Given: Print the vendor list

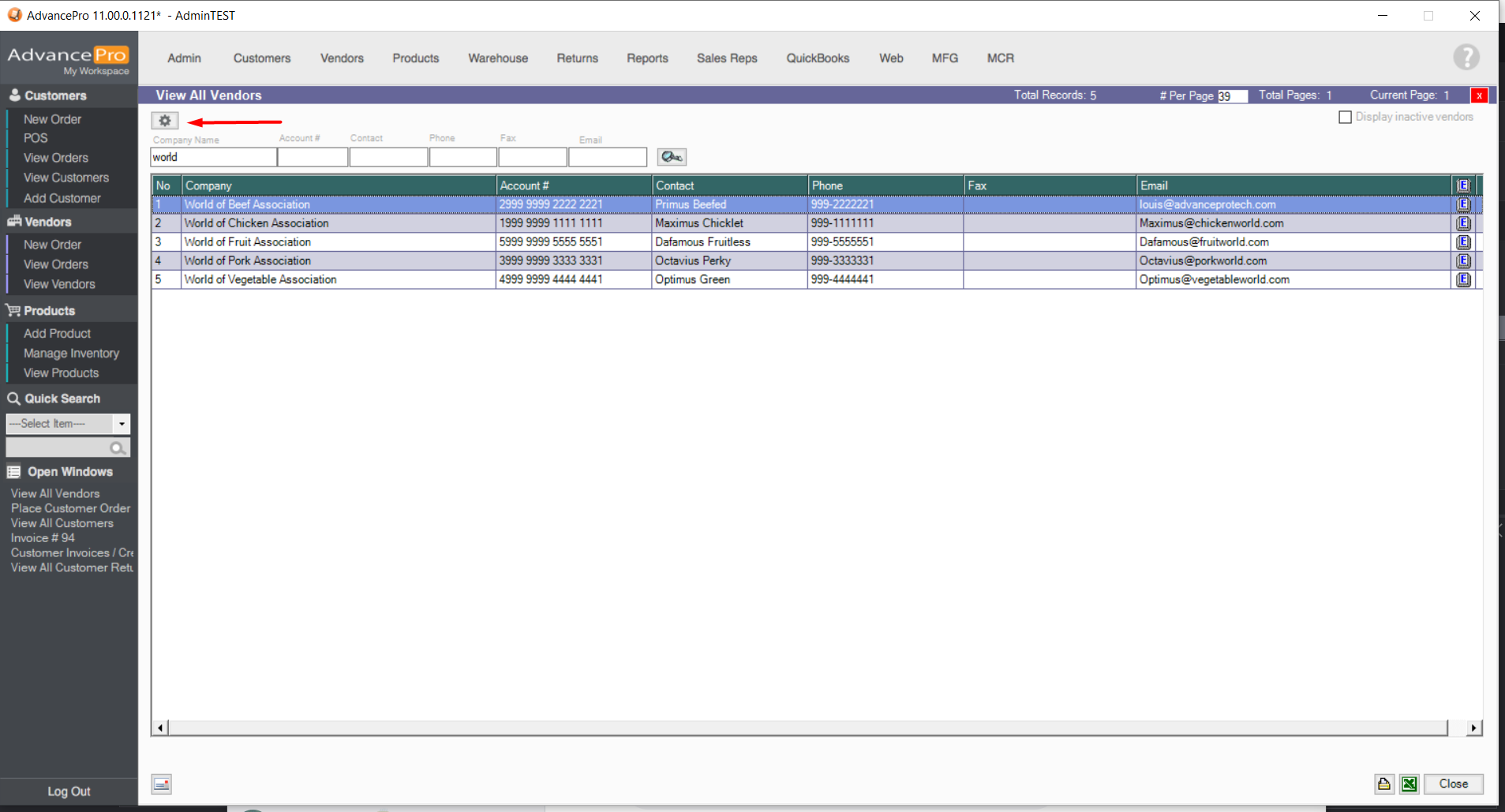Looking at the screenshot, I should tap(1384, 784).
